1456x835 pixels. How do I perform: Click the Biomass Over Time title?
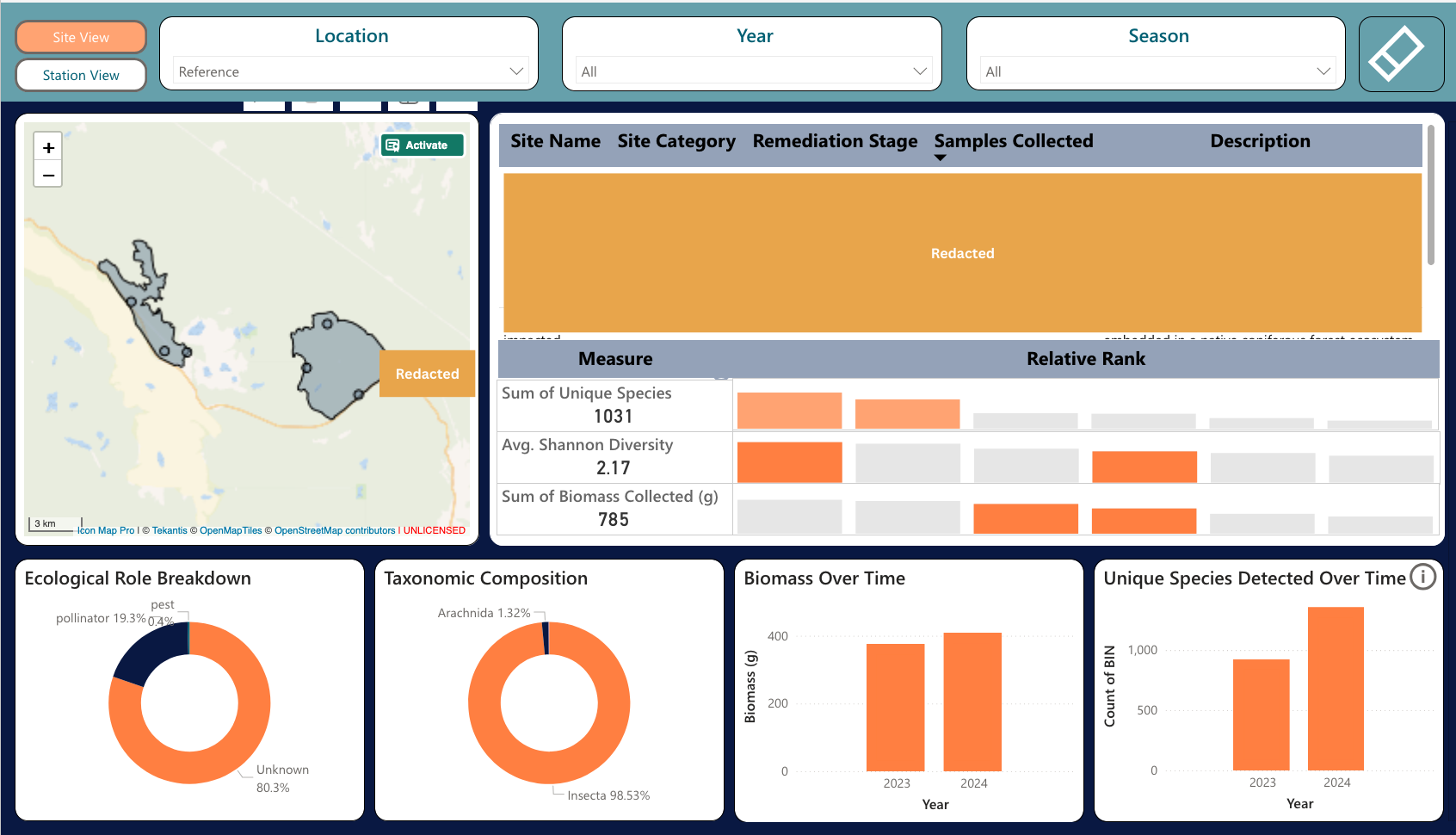(x=824, y=578)
